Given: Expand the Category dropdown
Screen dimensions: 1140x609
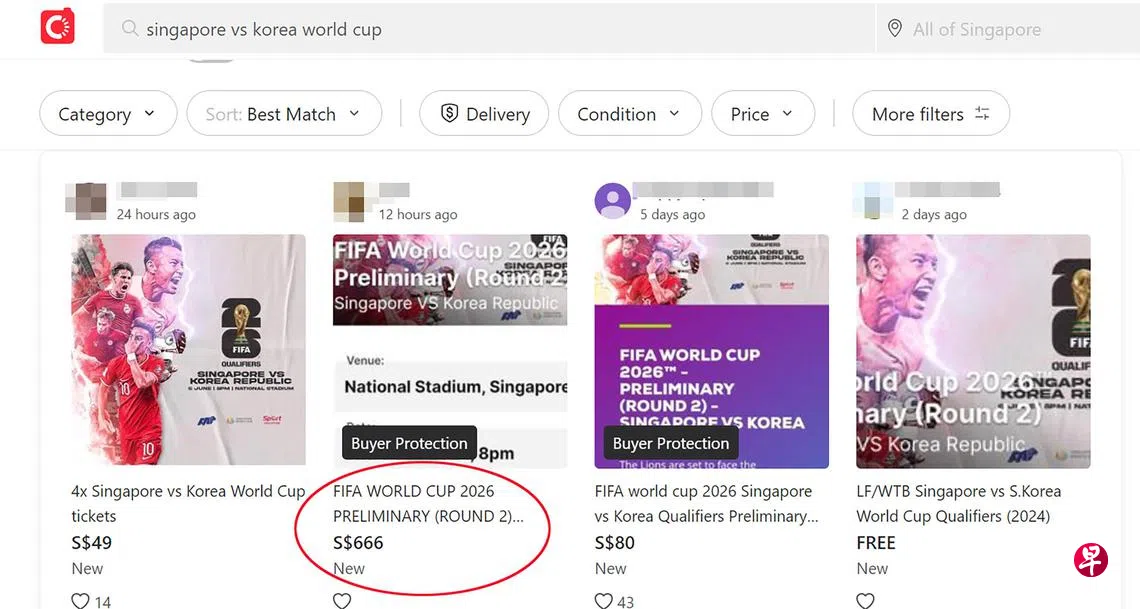Looking at the screenshot, I should [x=108, y=114].
